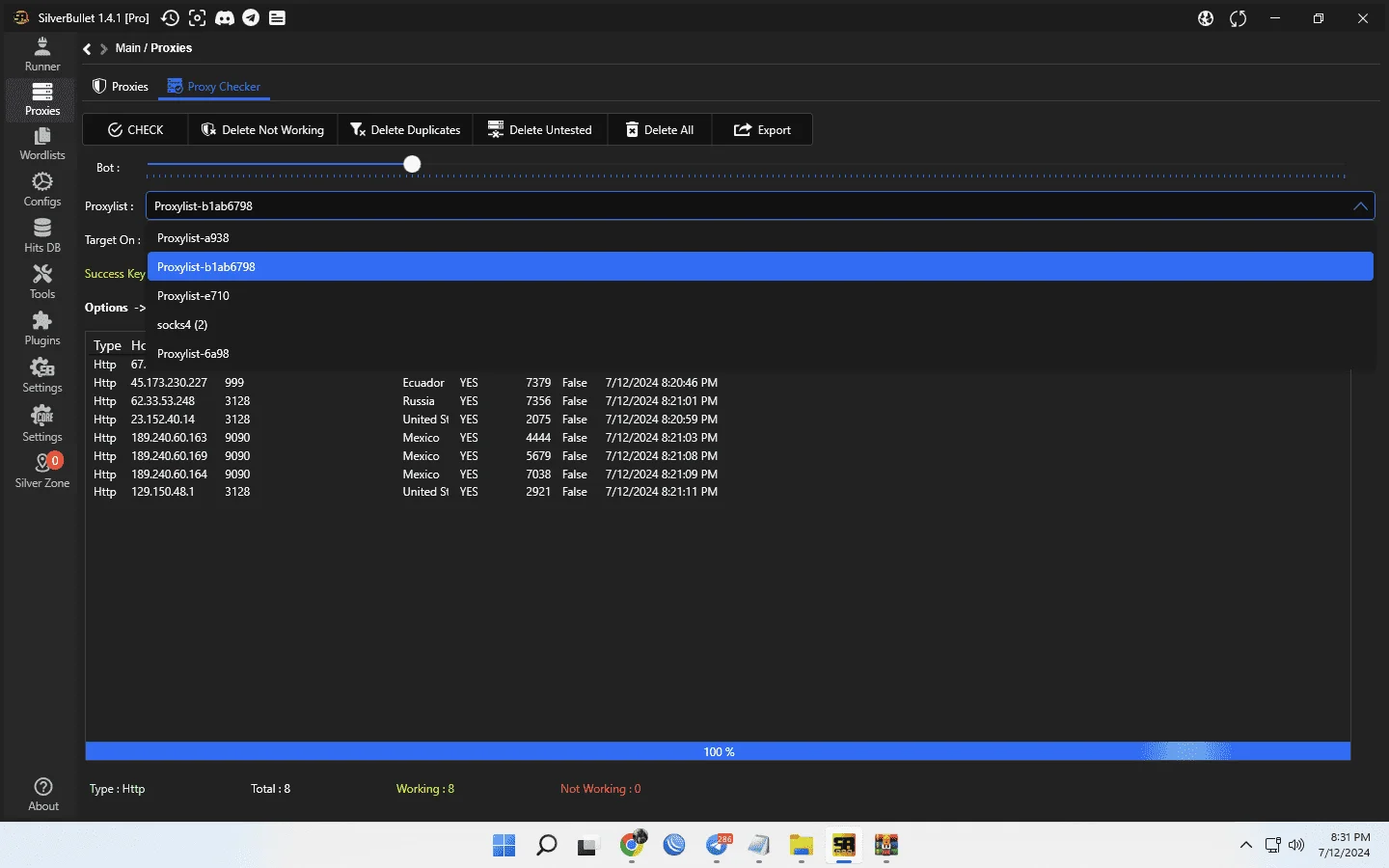Click the Bot slider handle

point(412,164)
